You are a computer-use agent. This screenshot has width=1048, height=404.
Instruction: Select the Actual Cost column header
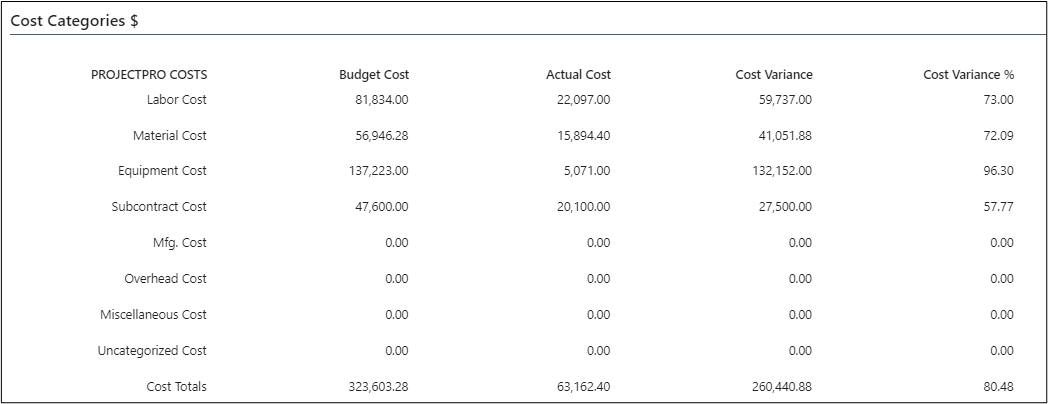(x=578, y=75)
